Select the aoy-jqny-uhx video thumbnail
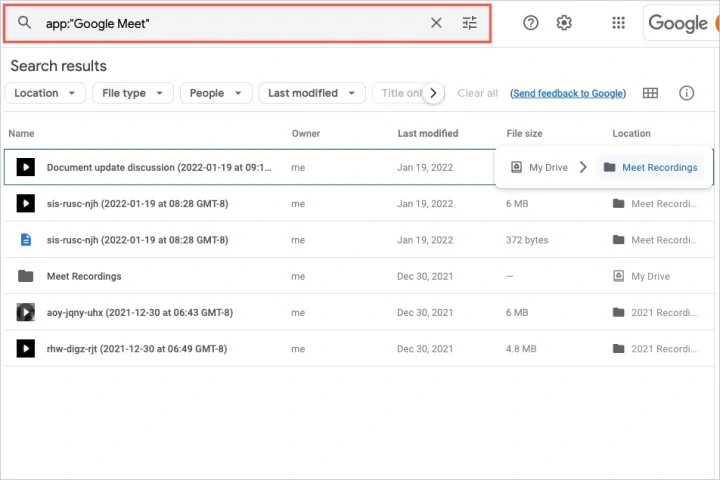This screenshot has width=720, height=480. 26,312
